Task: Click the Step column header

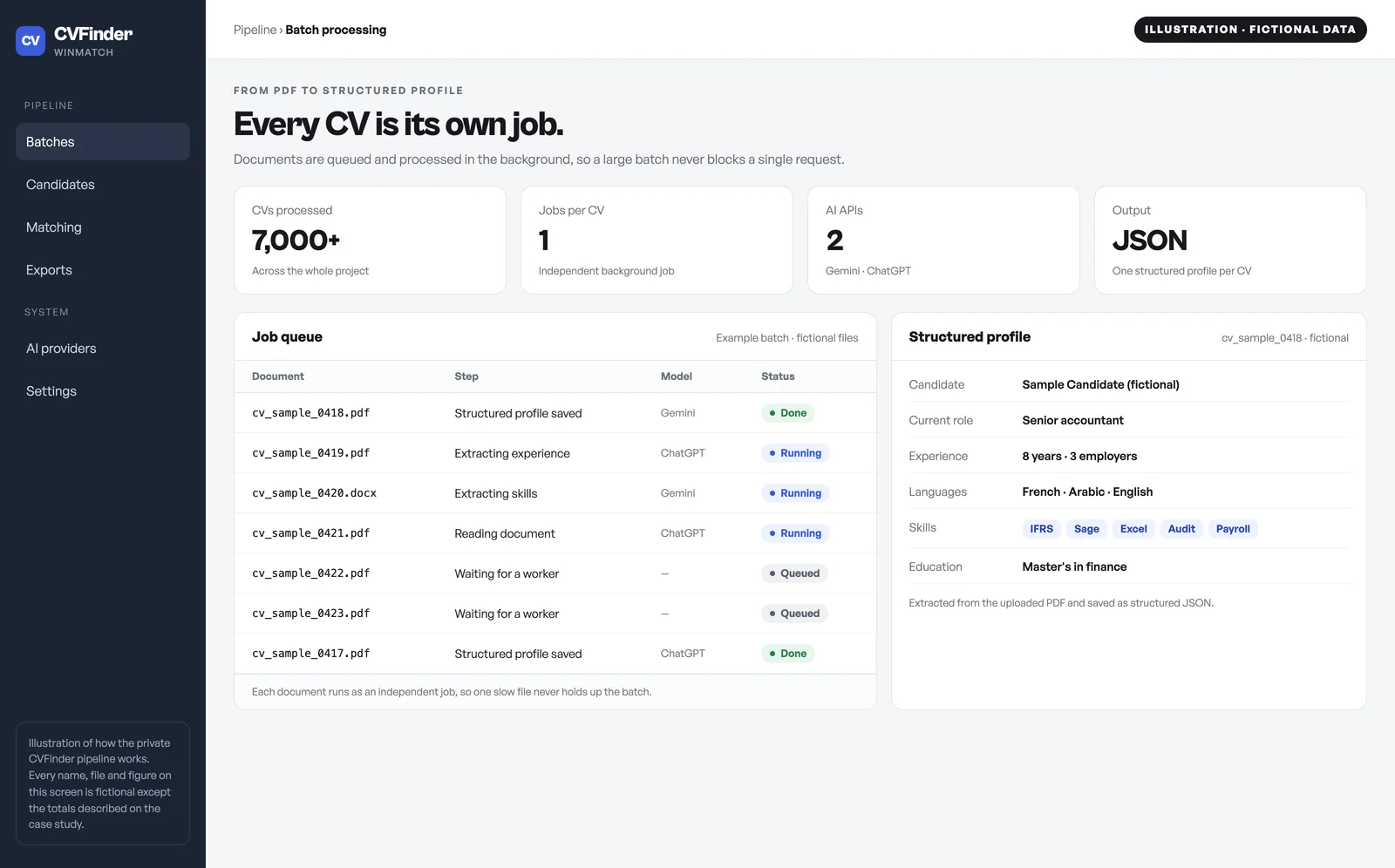Action: pos(466,376)
